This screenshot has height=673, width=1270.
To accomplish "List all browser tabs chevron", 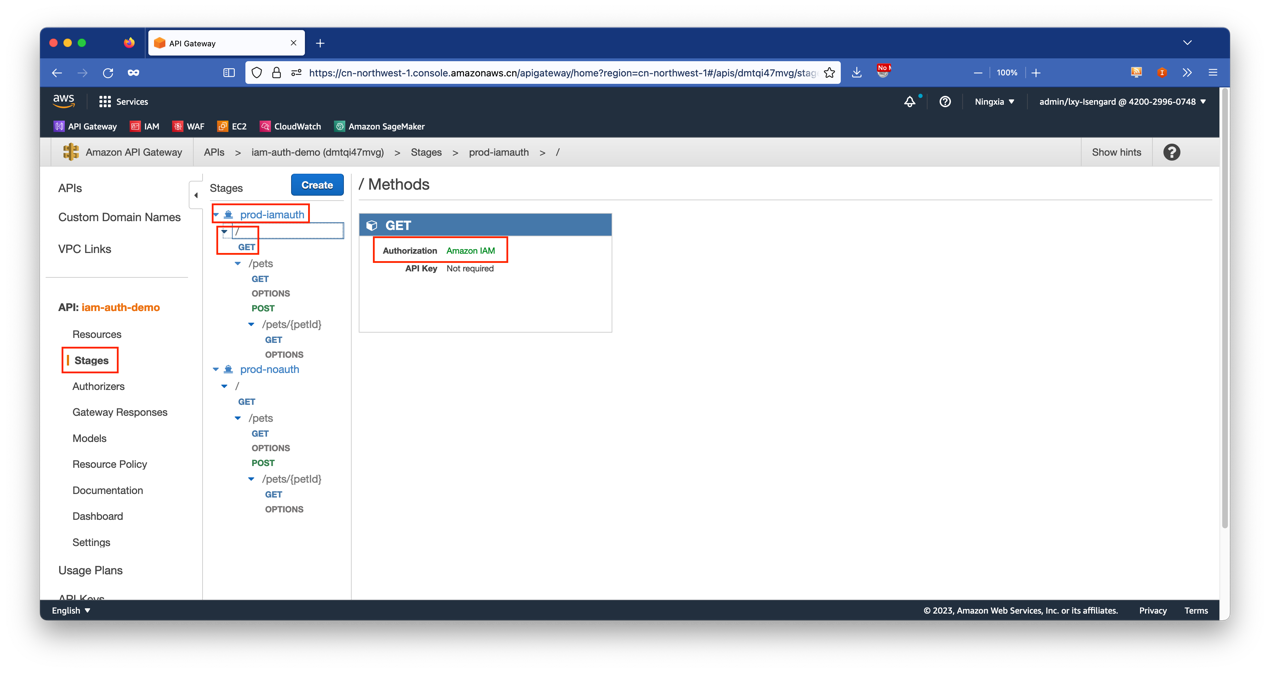I will coord(1187,43).
